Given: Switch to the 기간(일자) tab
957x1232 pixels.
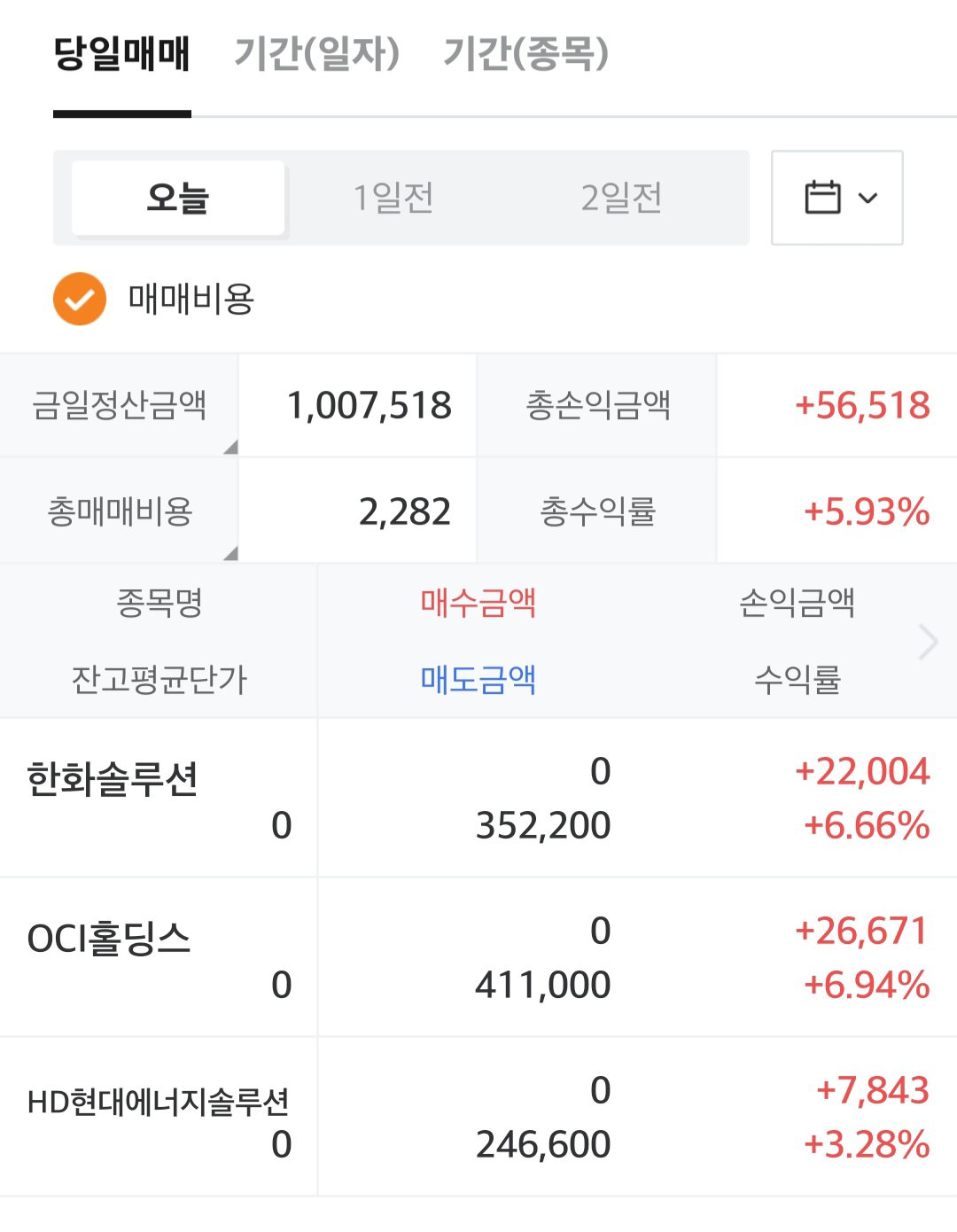Looking at the screenshot, I should tap(316, 53).
